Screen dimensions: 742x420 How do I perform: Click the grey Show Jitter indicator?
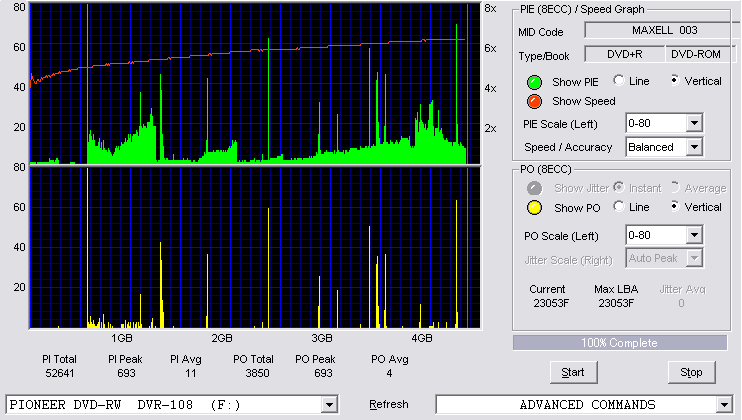[x=534, y=188]
